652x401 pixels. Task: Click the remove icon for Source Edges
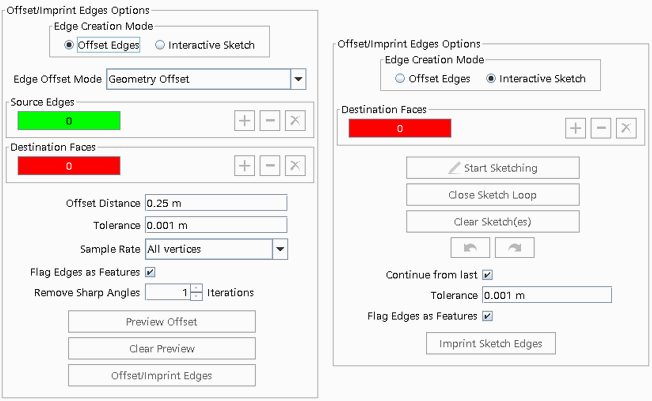click(270, 121)
